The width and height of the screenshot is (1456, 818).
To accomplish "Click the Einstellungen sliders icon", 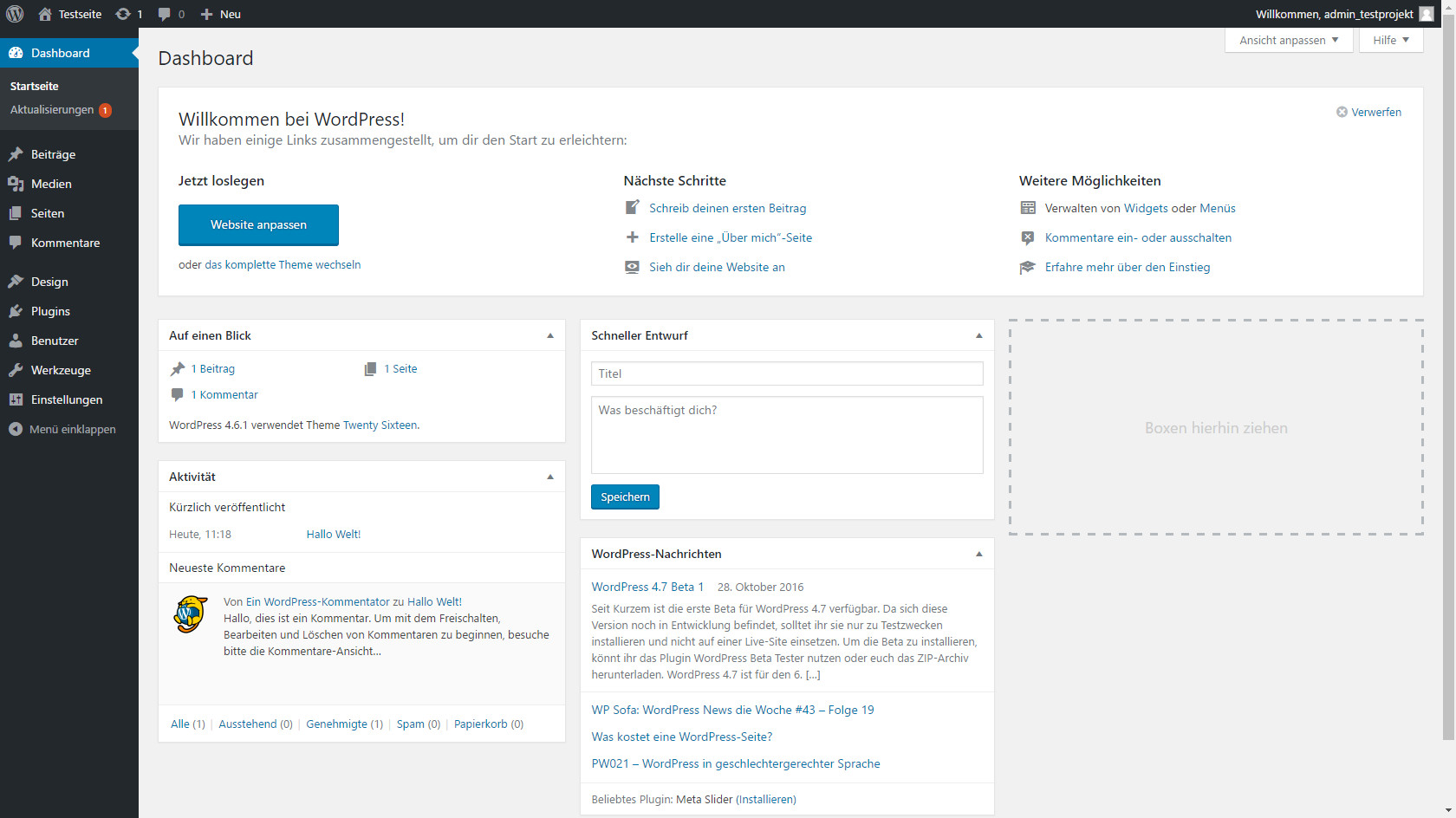I will click(x=16, y=399).
